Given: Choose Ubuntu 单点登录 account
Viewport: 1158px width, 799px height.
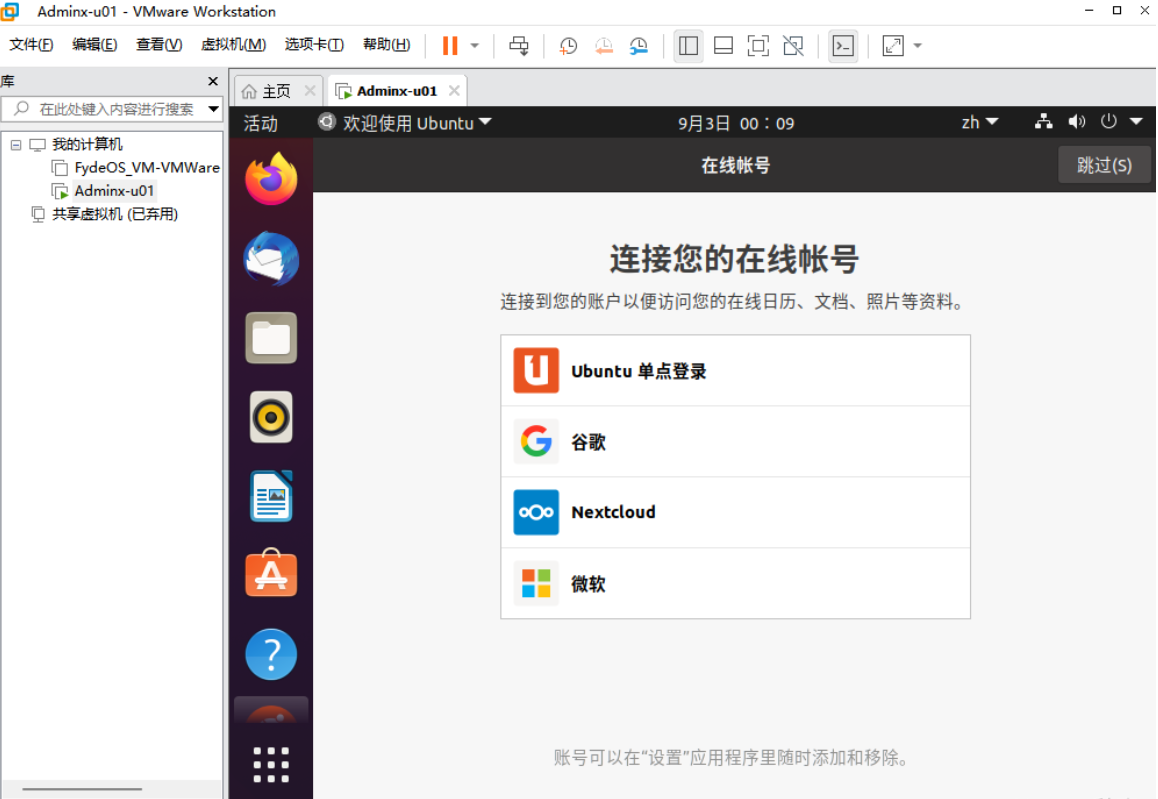Looking at the screenshot, I should click(x=736, y=371).
